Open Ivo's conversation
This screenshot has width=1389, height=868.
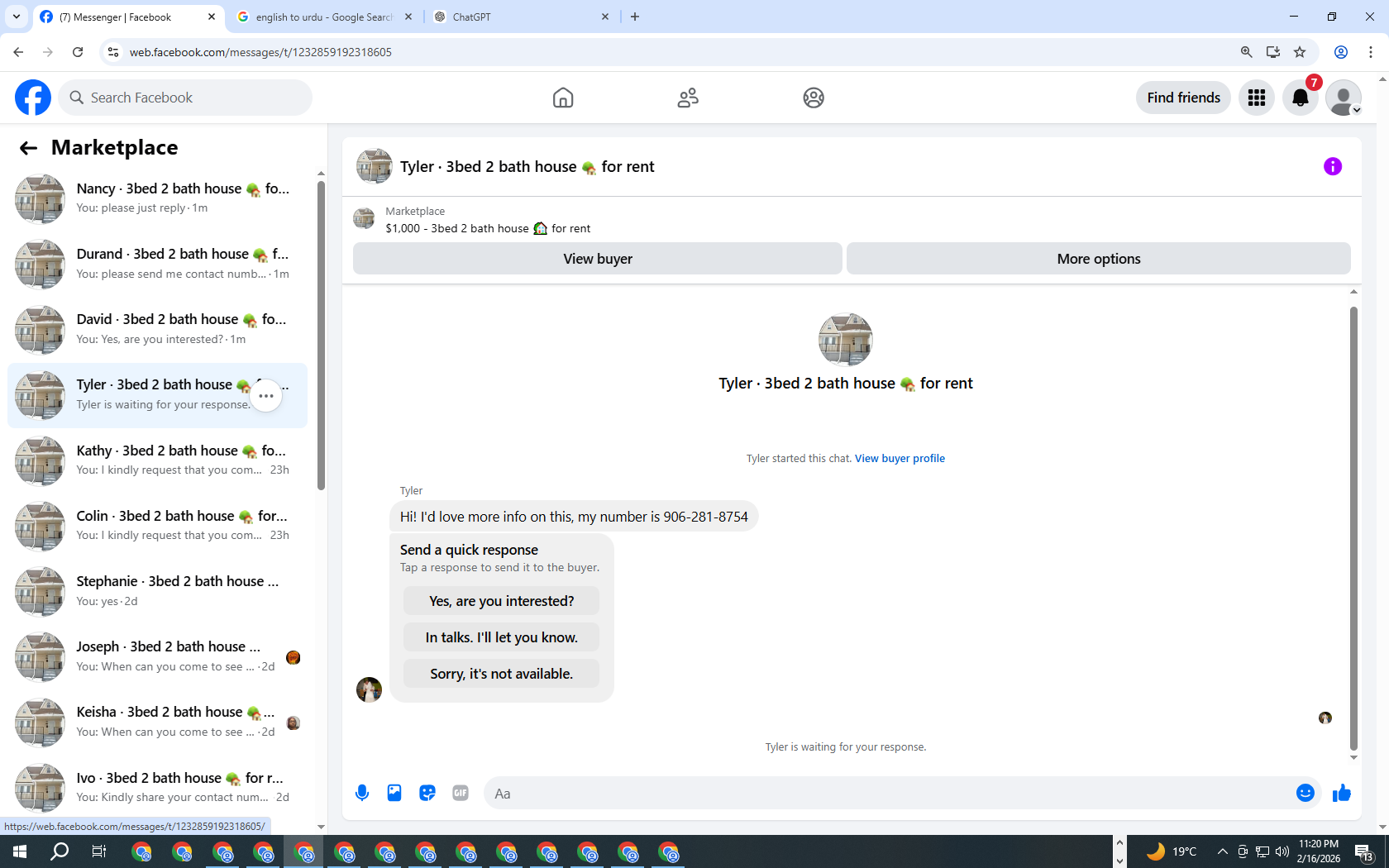pyautogui.click(x=157, y=788)
